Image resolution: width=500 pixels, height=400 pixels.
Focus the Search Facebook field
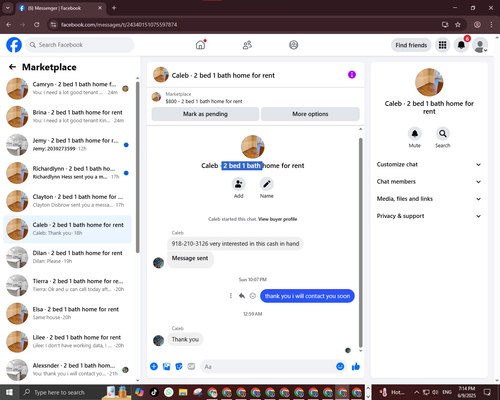tap(80, 45)
